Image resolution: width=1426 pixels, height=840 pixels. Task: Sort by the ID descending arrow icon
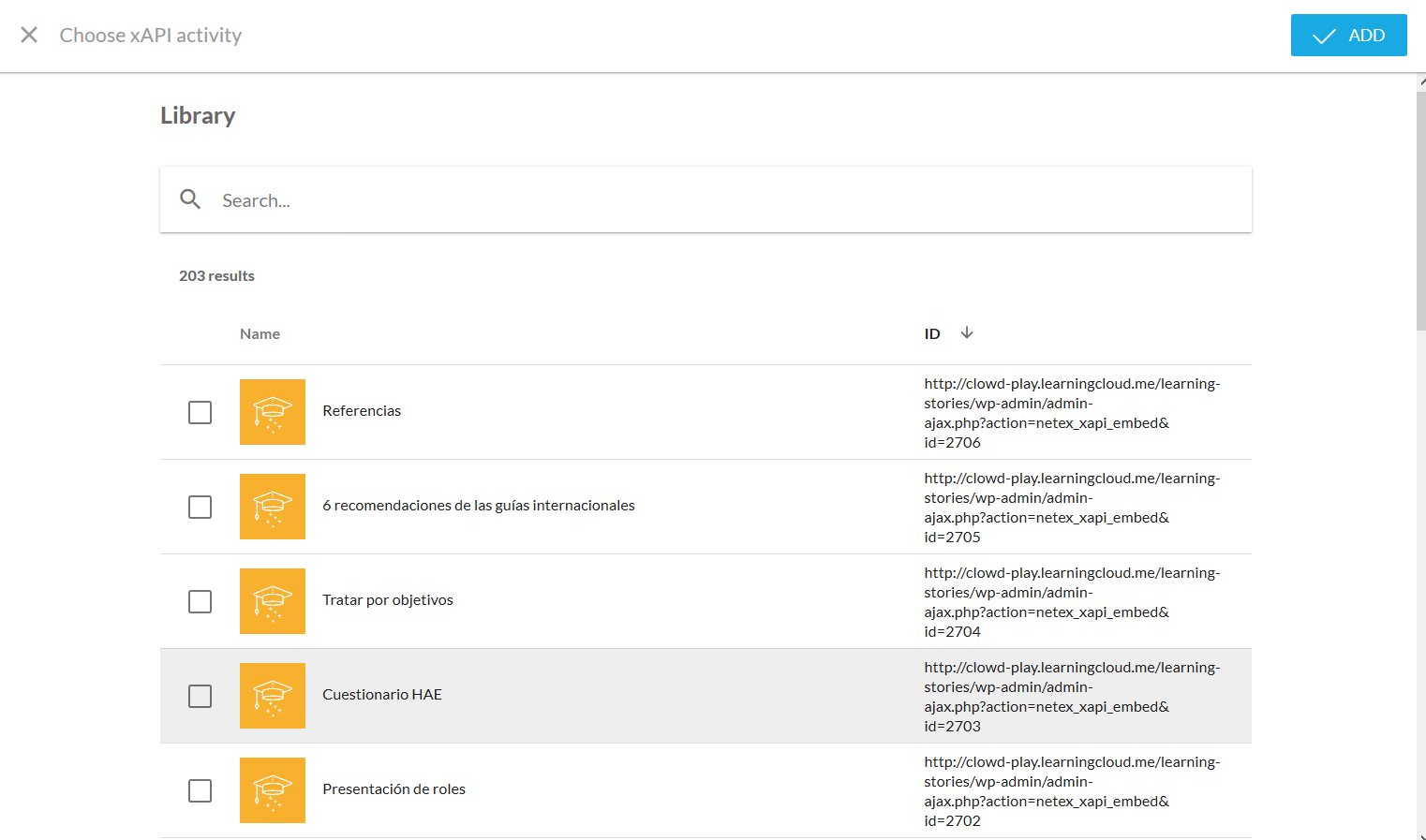click(x=967, y=332)
